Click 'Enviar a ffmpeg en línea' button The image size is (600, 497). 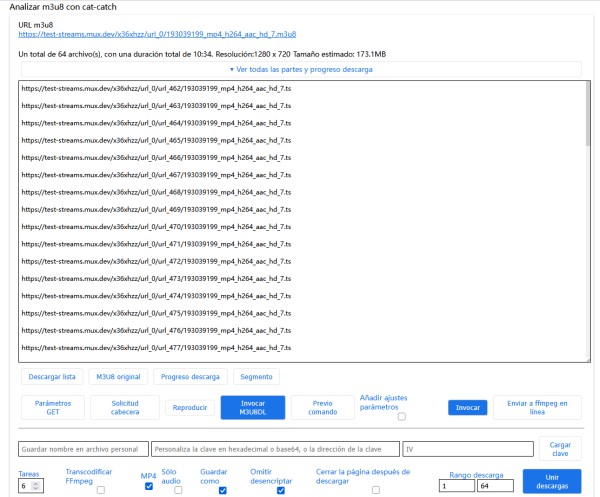536,407
